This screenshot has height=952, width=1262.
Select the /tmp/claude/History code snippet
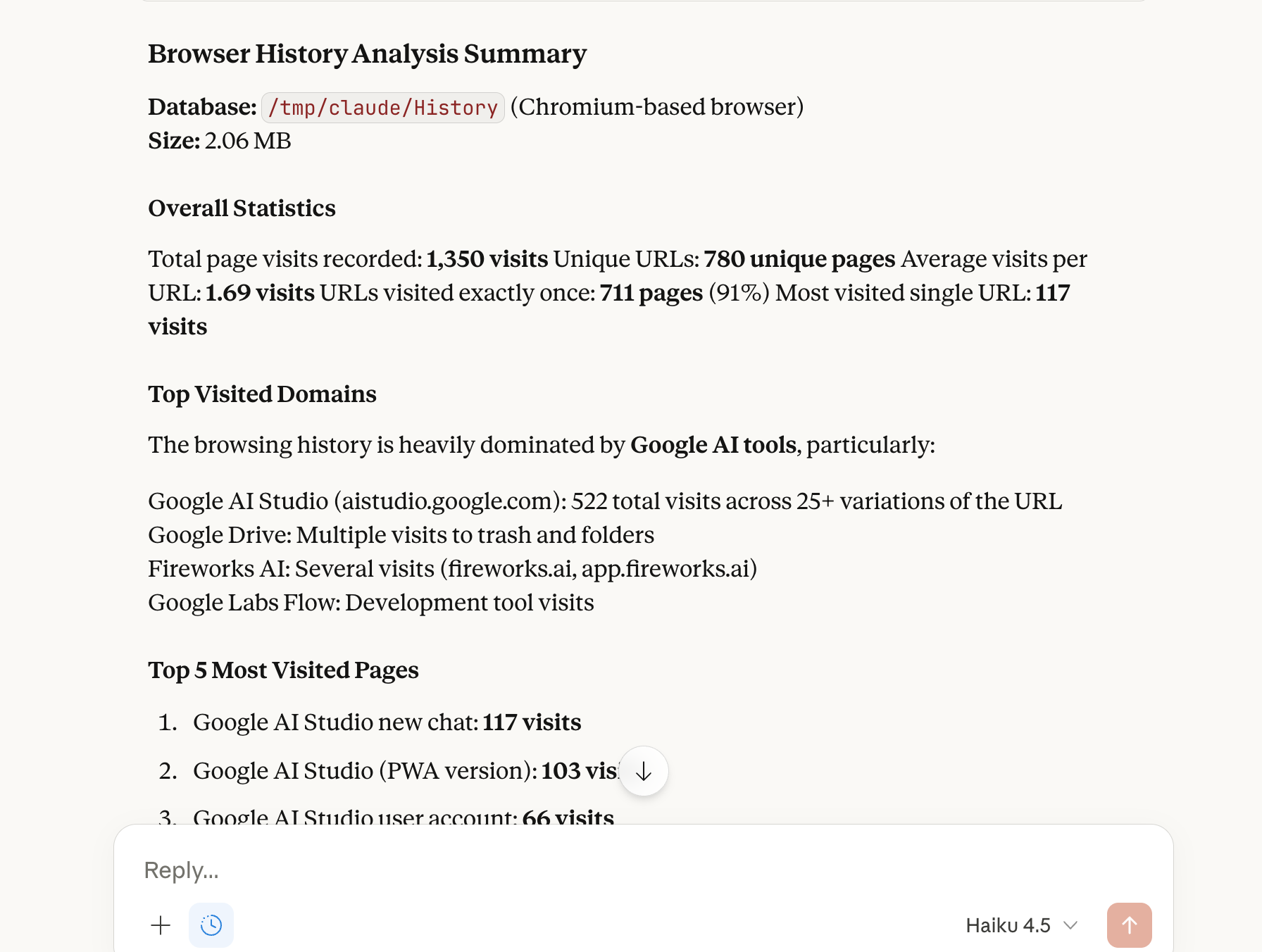click(x=382, y=107)
